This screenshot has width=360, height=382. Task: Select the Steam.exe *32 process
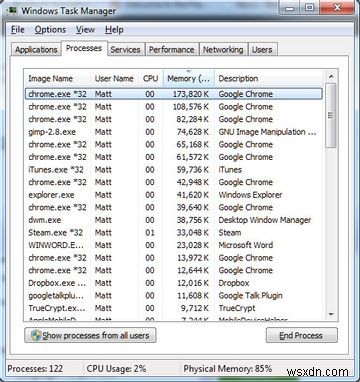(x=174, y=233)
